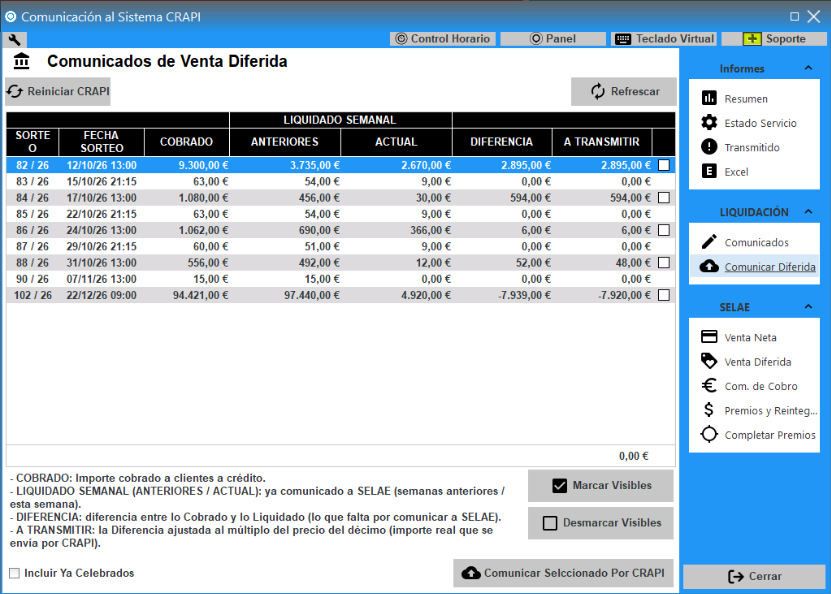Select row 85 / 26 dated 22/10/26
The image size is (831, 594).
tap(341, 214)
